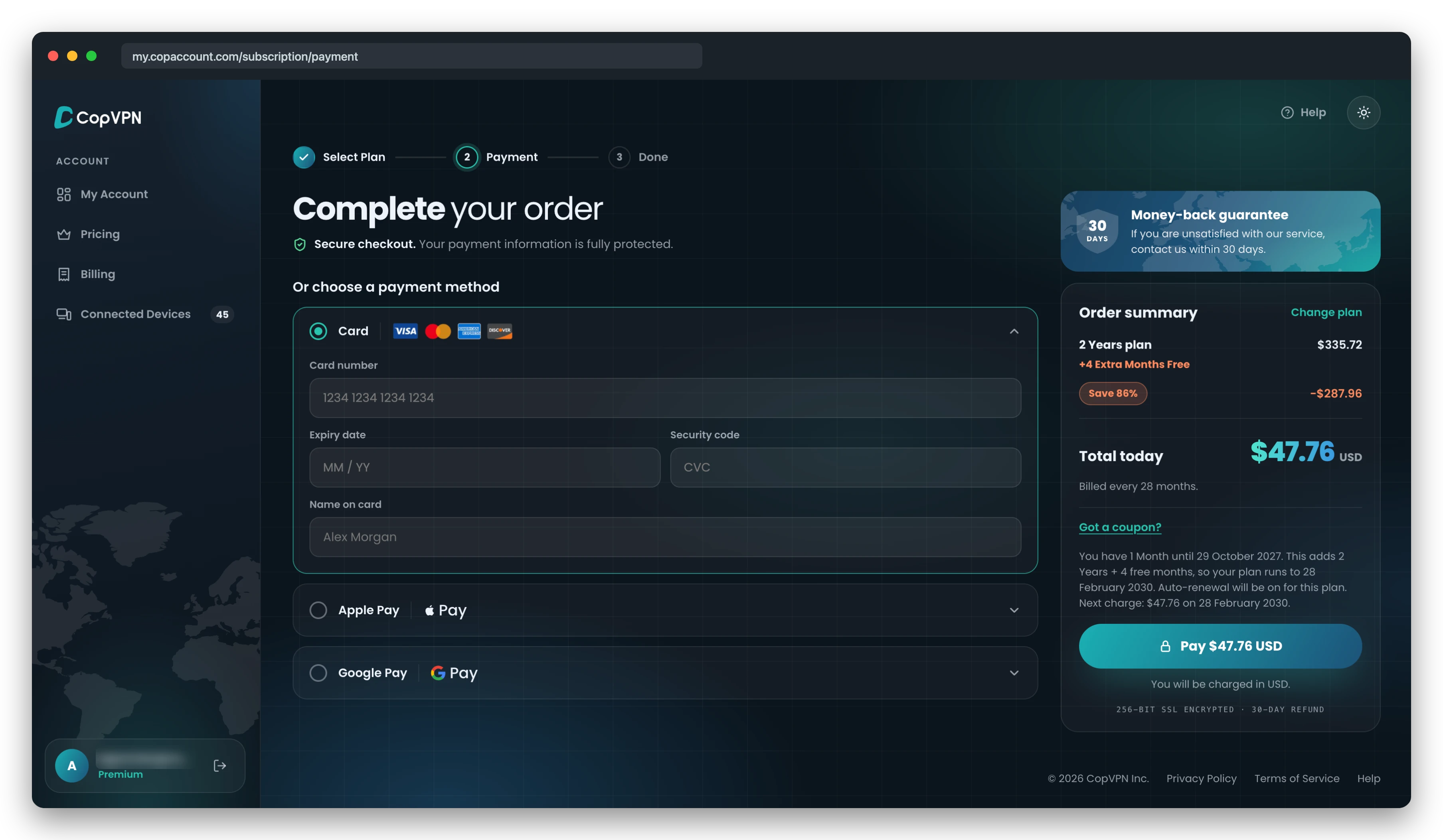Click the Discover card logo
1443x840 pixels.
pos(500,331)
